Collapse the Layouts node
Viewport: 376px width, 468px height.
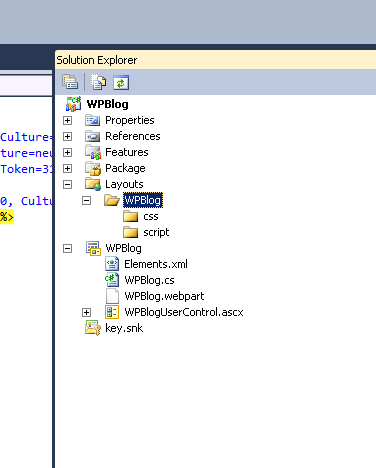tap(67, 184)
